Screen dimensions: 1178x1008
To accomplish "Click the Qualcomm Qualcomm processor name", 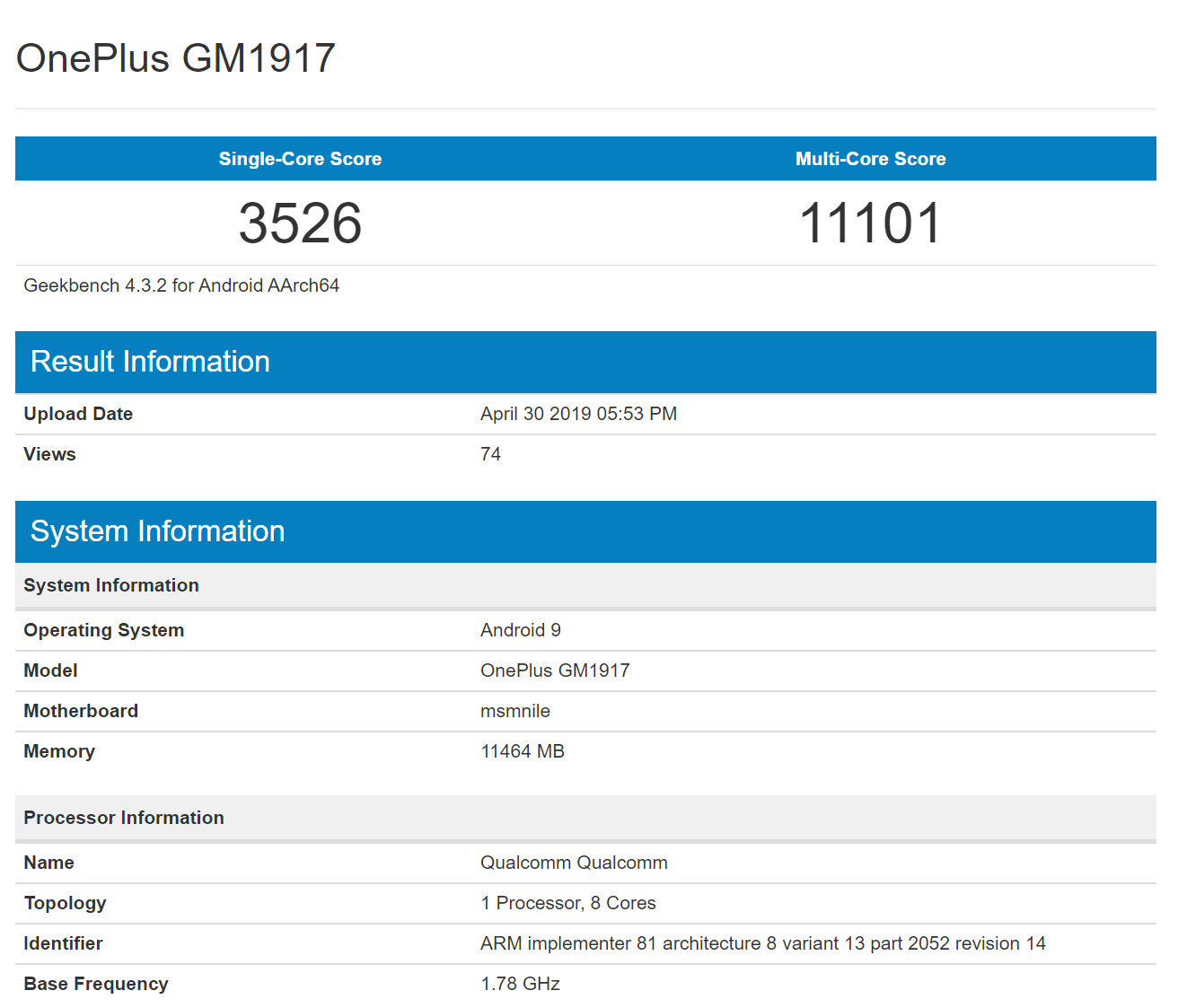I will (574, 863).
